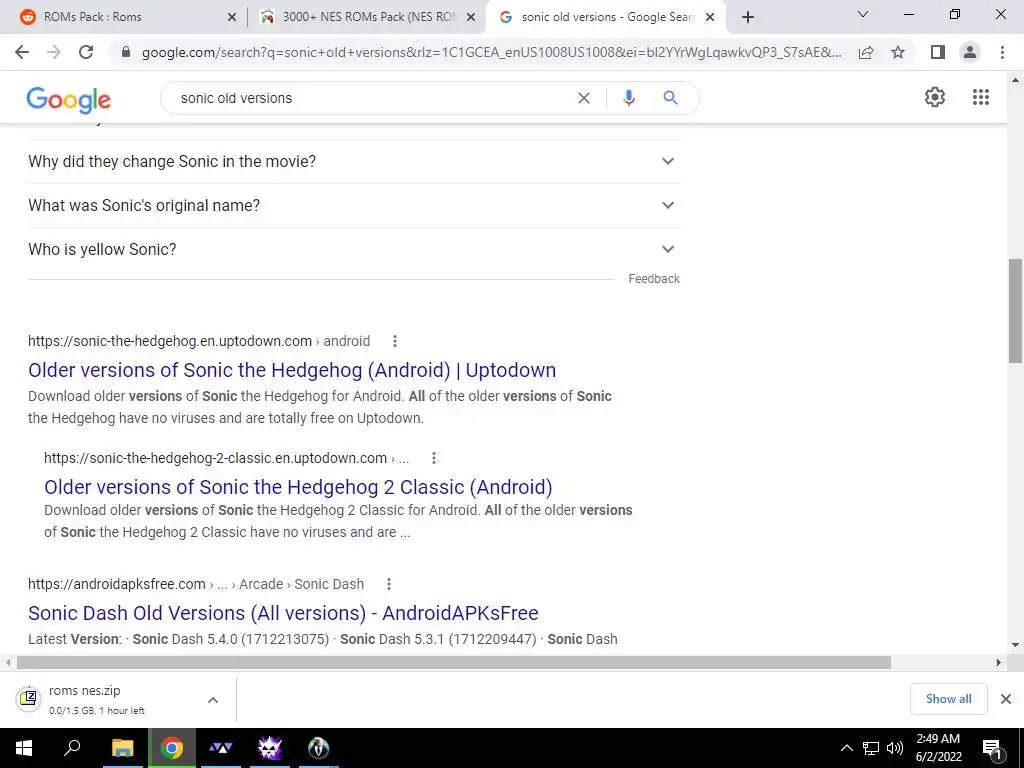1024x768 pixels.
Task: Open more options for androidapksfree result
Action: (389, 584)
